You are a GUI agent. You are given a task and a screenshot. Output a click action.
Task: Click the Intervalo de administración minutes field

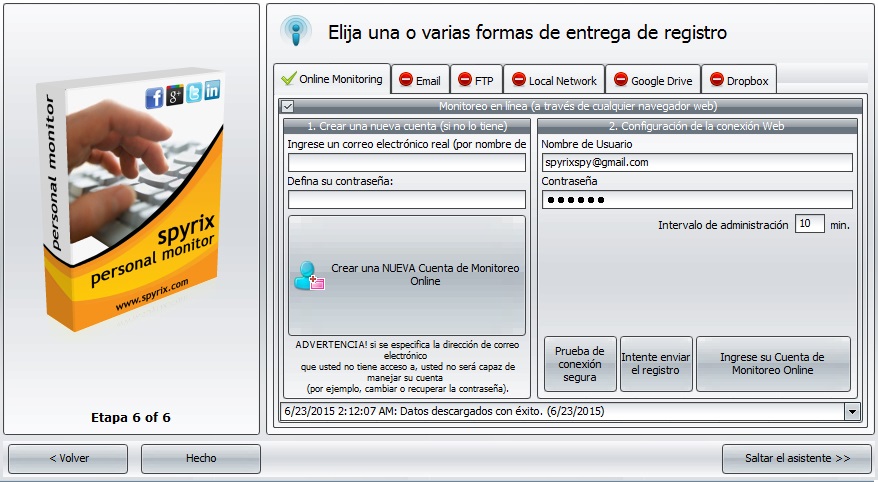[810, 224]
